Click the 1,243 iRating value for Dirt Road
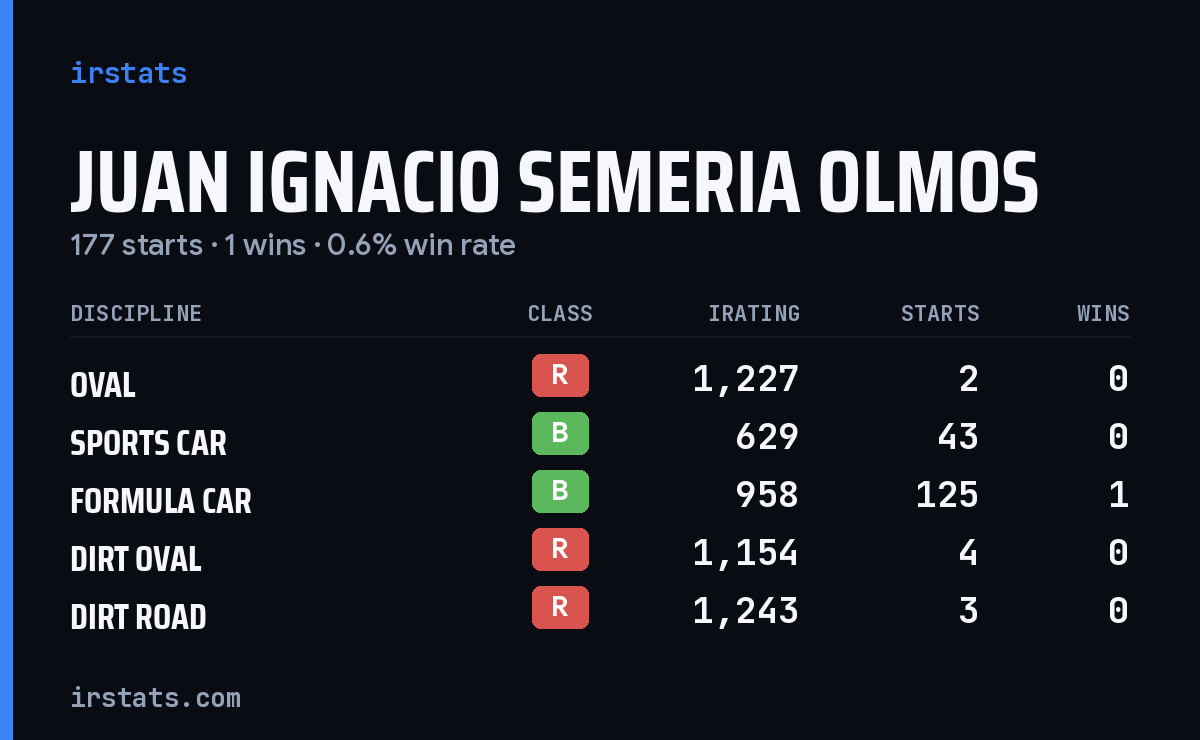This screenshot has height=740, width=1200. tap(746, 611)
